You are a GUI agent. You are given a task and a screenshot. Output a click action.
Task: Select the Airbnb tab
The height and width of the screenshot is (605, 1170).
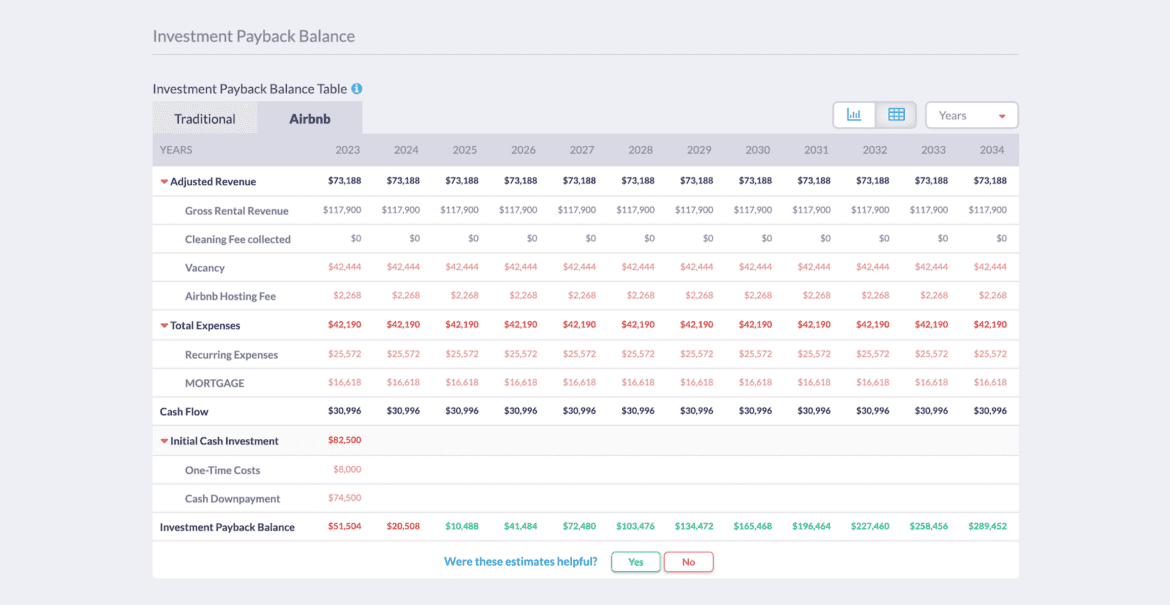[310, 119]
